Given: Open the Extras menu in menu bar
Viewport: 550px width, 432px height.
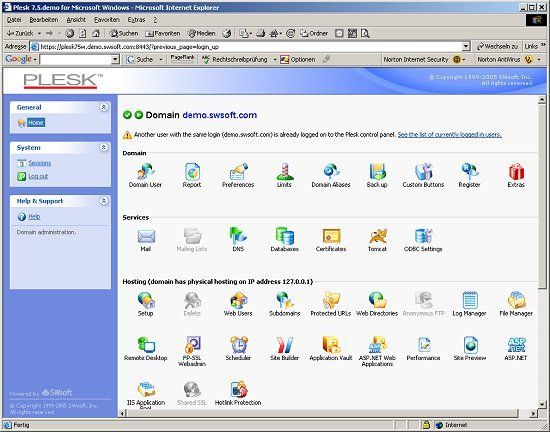Looking at the screenshot, I should [x=136, y=20].
